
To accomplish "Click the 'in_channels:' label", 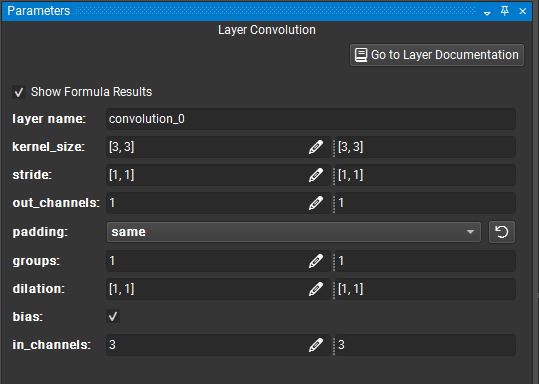I will pos(52,345).
